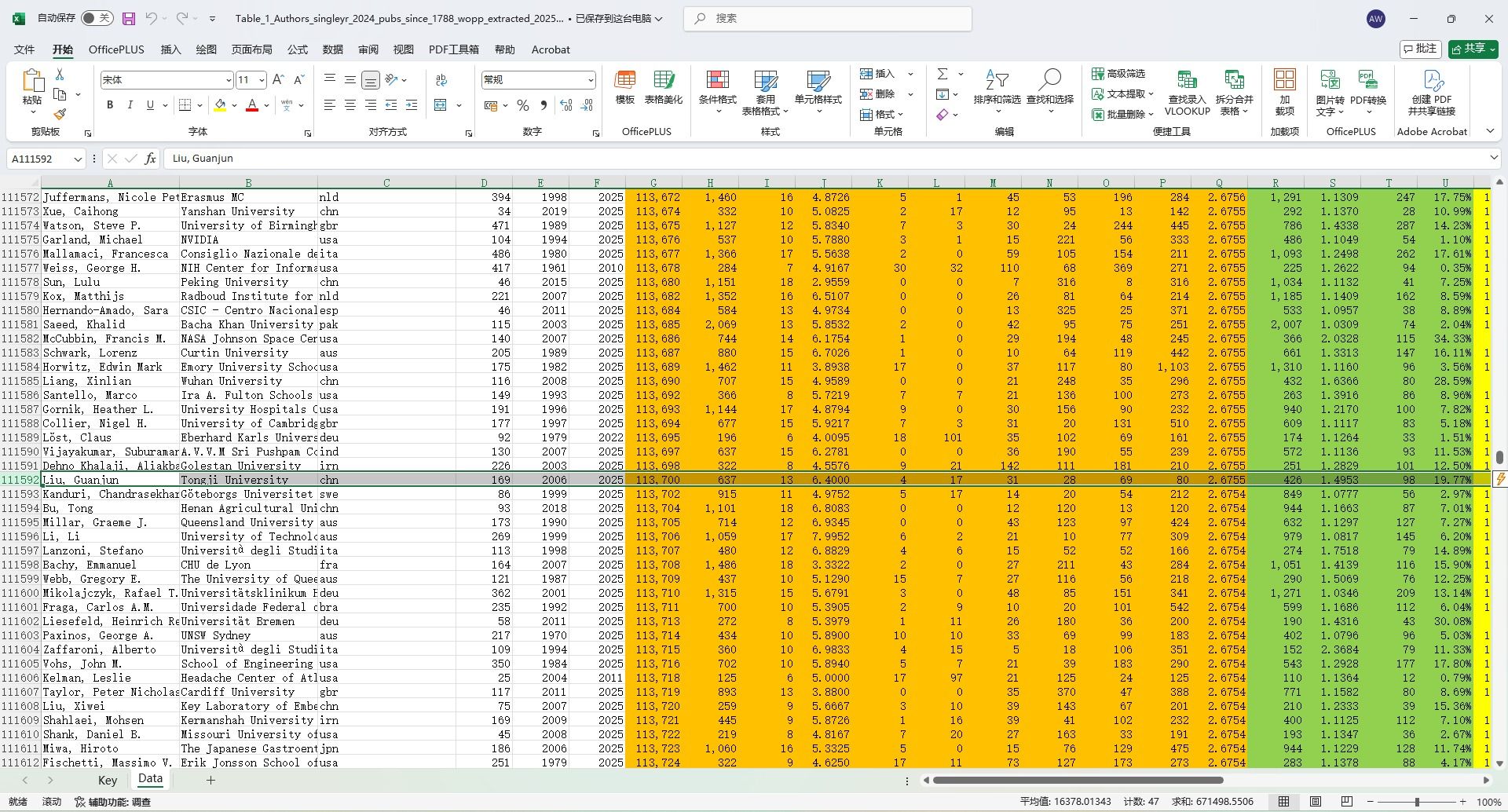Switch to the 数据 ribbon tab
Screen dimensions: 1508x812
[332, 49]
